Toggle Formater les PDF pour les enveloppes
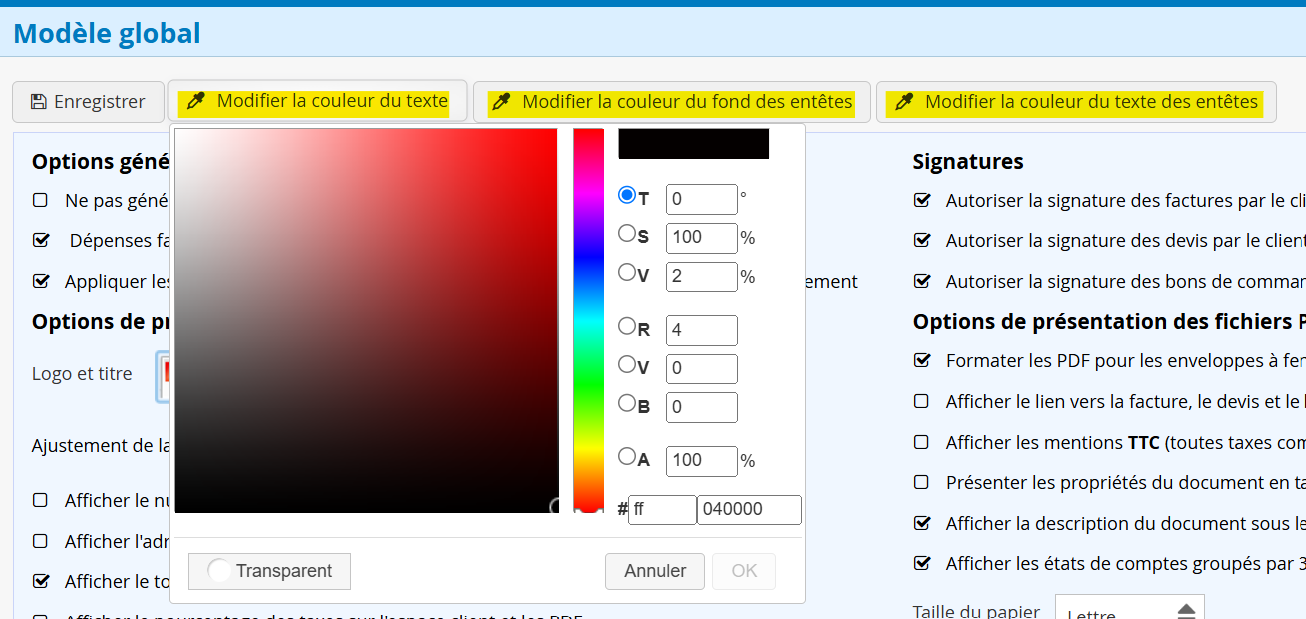The width and height of the screenshot is (1306, 619). [x=922, y=360]
